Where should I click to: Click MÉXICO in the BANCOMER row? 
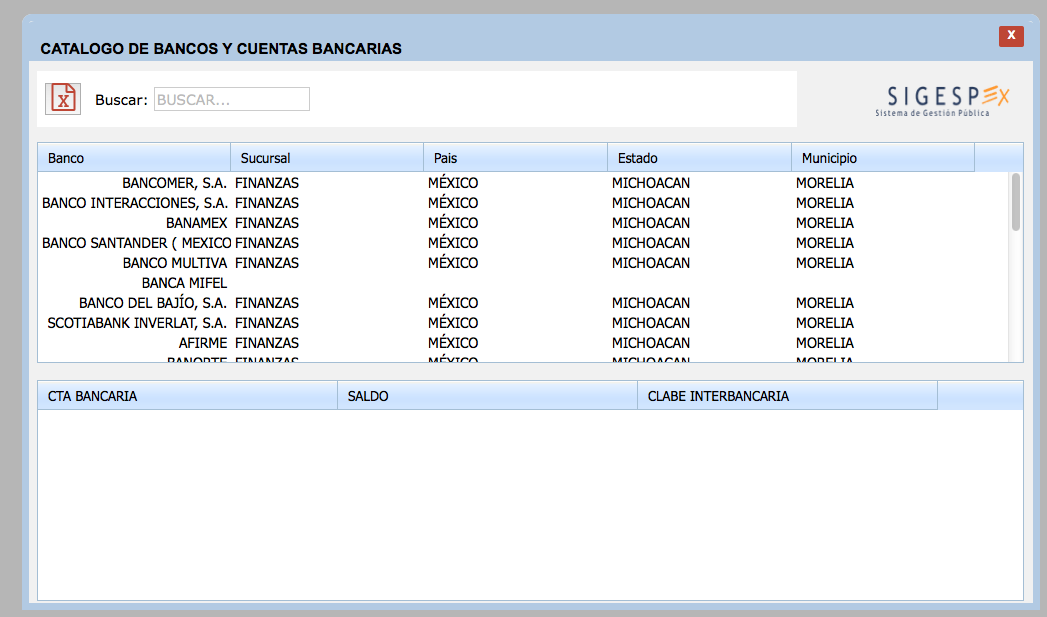click(453, 183)
